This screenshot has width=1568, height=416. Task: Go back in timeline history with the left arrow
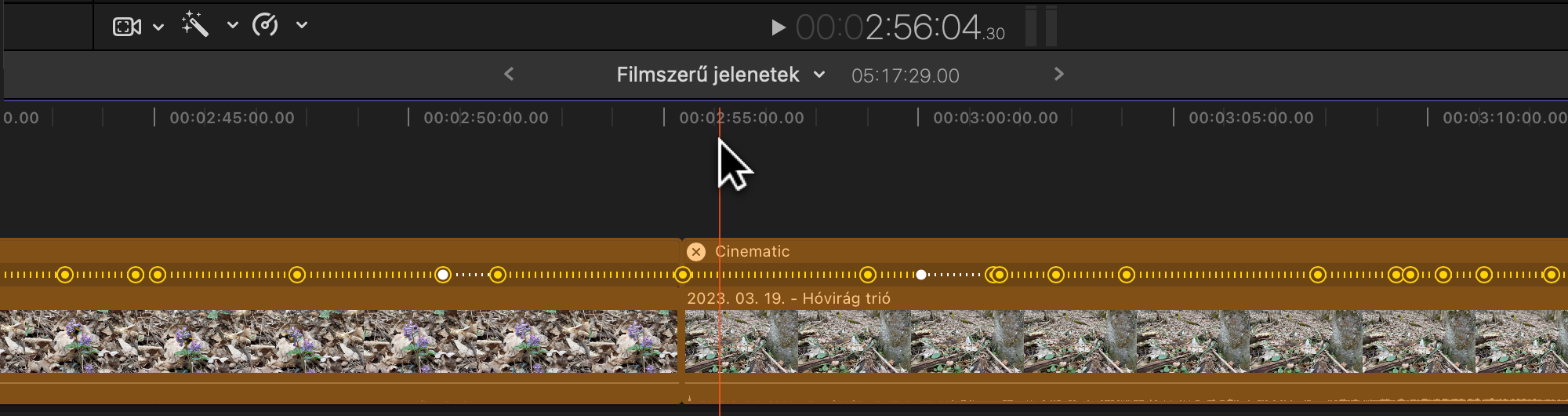coord(509,74)
